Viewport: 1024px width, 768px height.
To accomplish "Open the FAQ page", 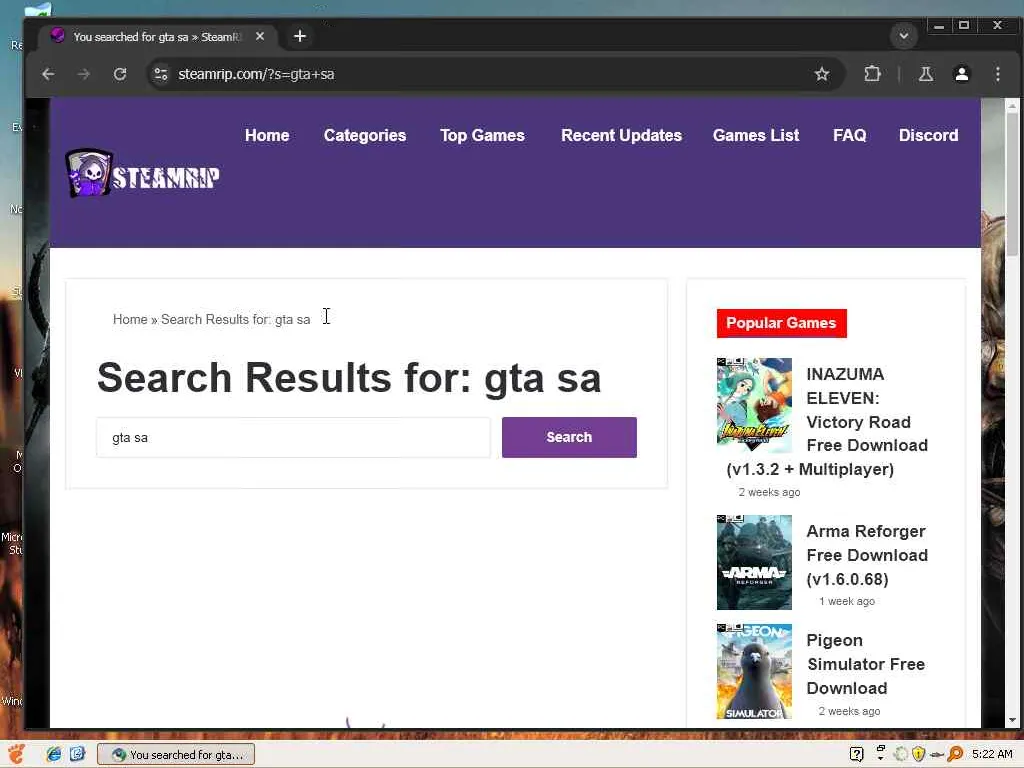I will click(x=849, y=135).
